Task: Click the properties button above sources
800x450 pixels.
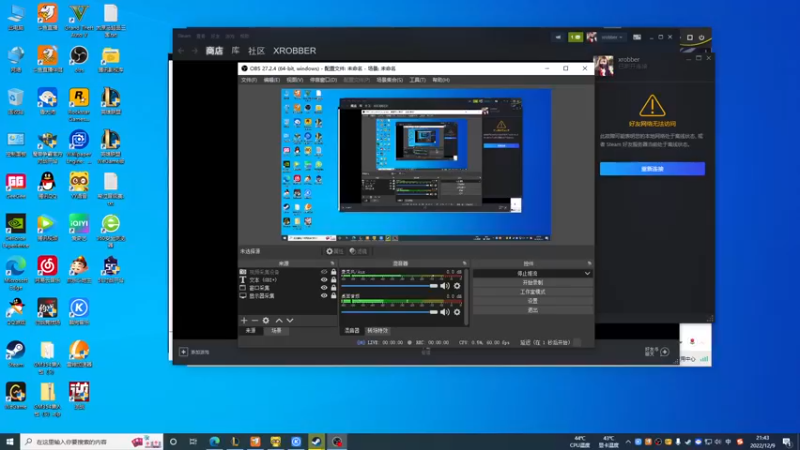Action: click(x=335, y=251)
